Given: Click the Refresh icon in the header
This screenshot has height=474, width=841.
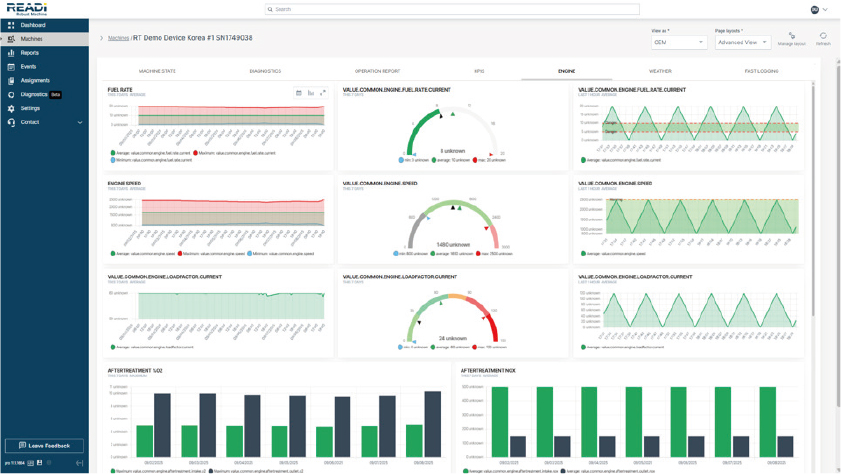Looking at the screenshot, I should tap(823, 37).
